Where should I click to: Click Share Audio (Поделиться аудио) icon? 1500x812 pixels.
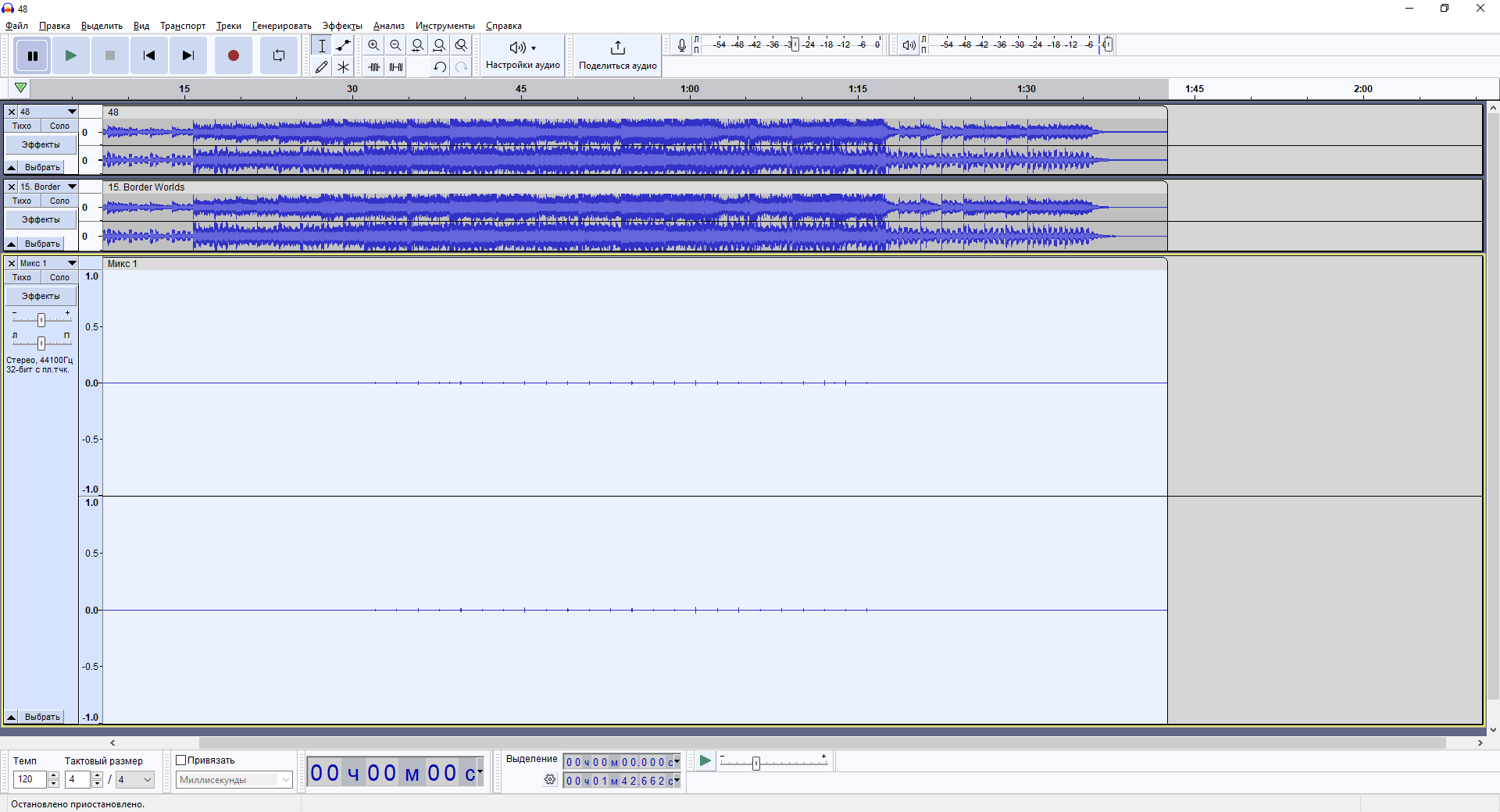click(617, 55)
